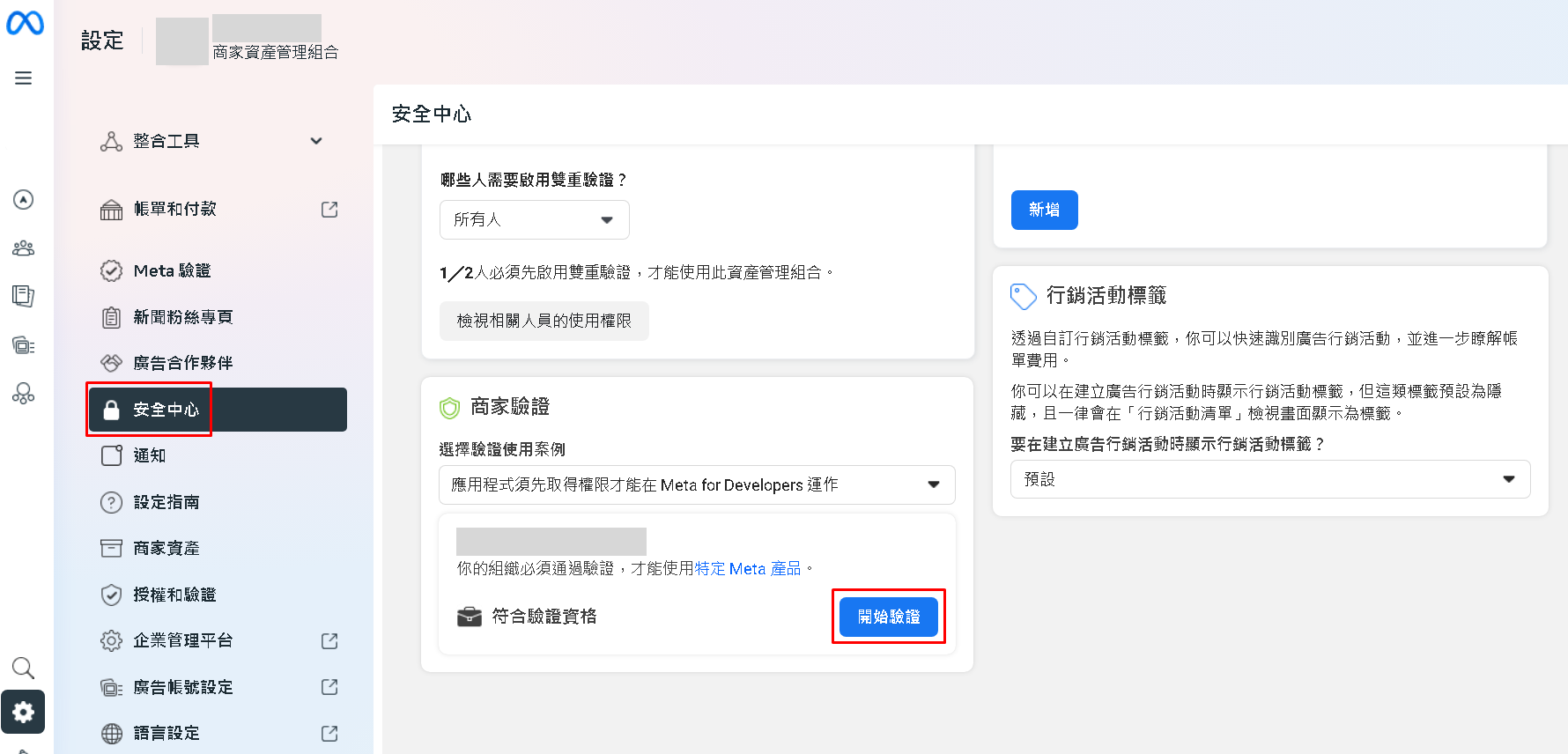Expand the 整合工具 section chevron
This screenshot has width=1568, height=754.
pos(316,141)
